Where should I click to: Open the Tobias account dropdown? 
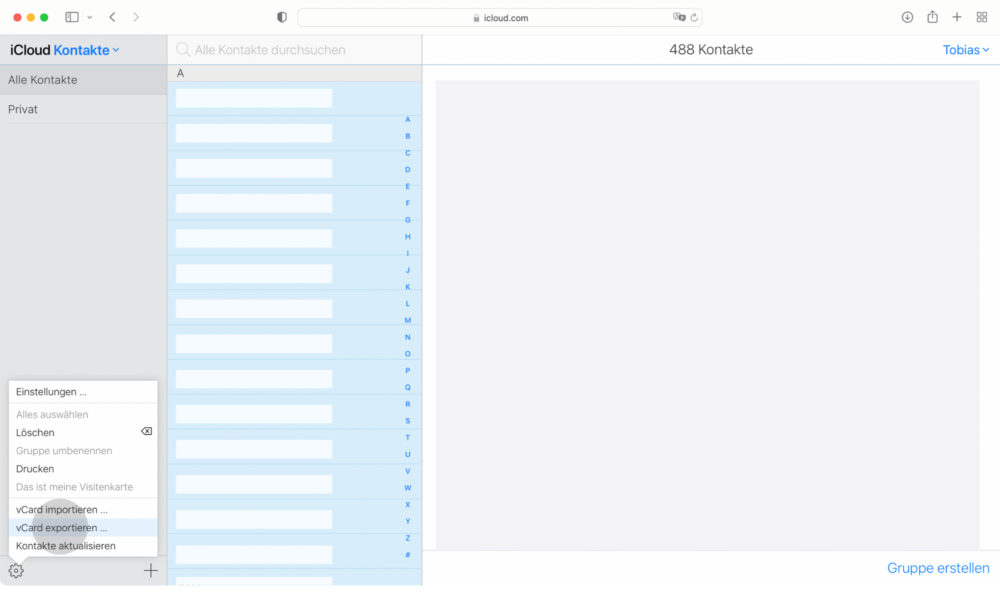pos(966,50)
